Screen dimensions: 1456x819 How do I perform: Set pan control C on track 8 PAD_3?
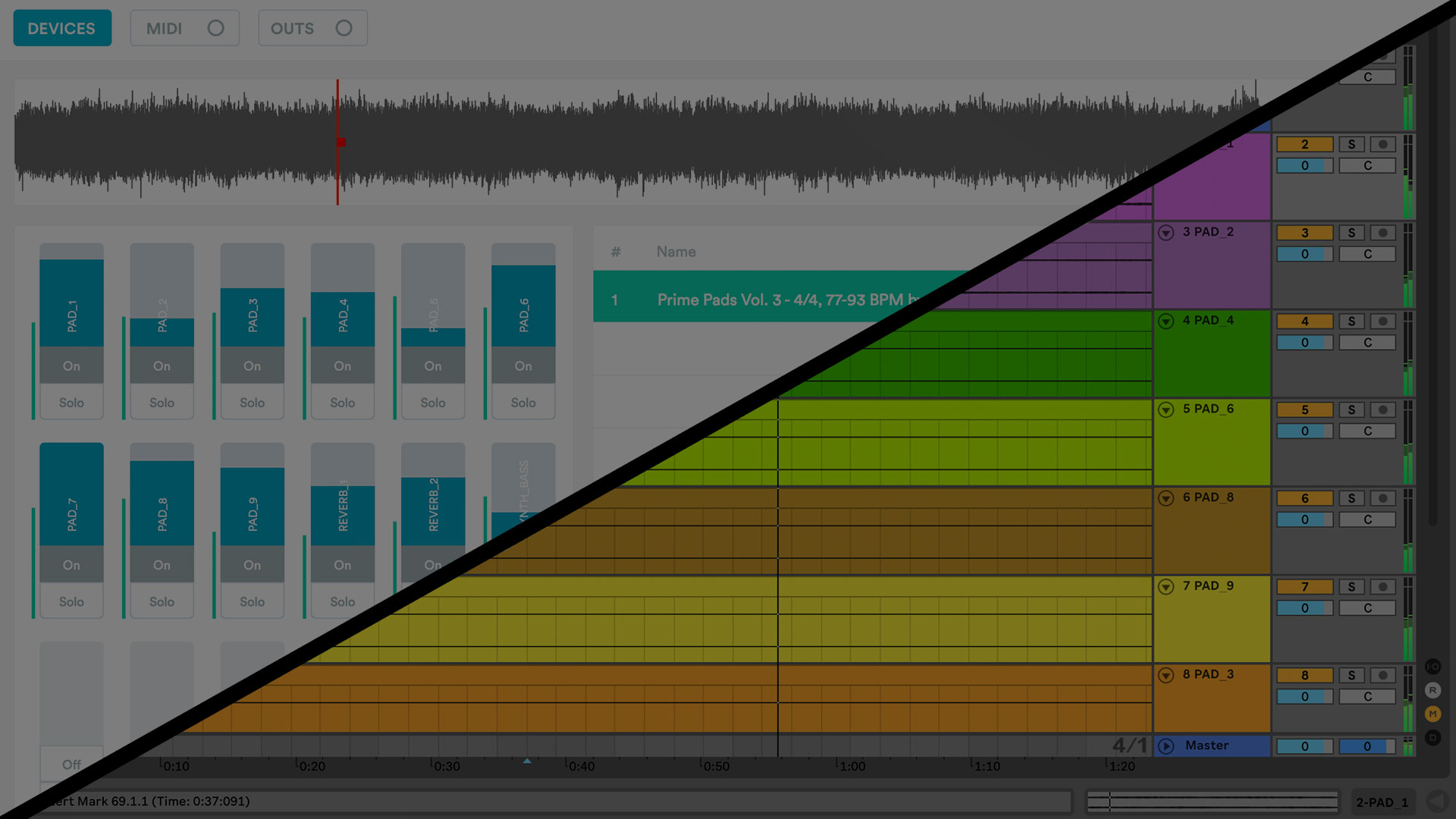[1367, 696]
